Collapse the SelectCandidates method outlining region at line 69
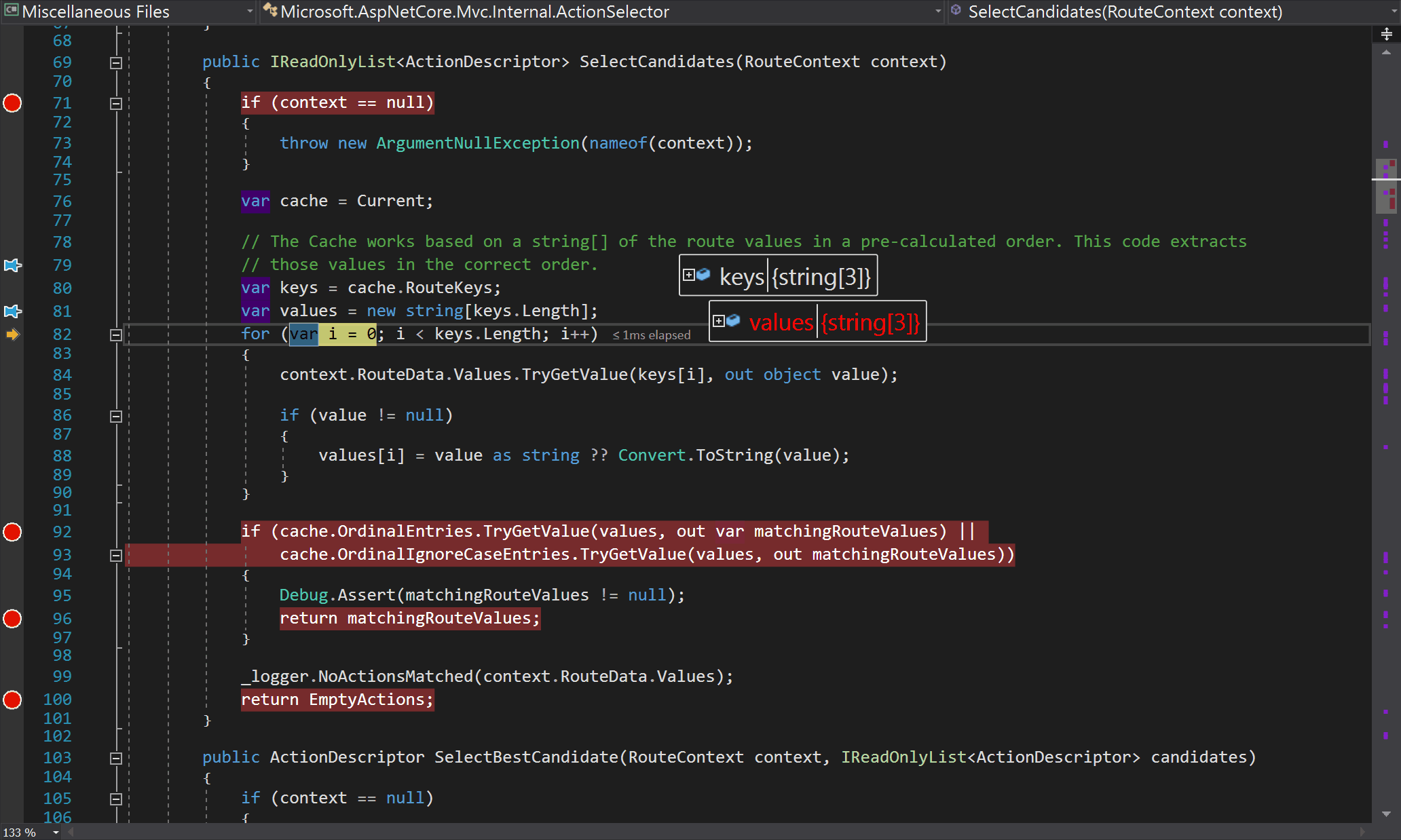The height and width of the screenshot is (840, 1401). click(115, 62)
